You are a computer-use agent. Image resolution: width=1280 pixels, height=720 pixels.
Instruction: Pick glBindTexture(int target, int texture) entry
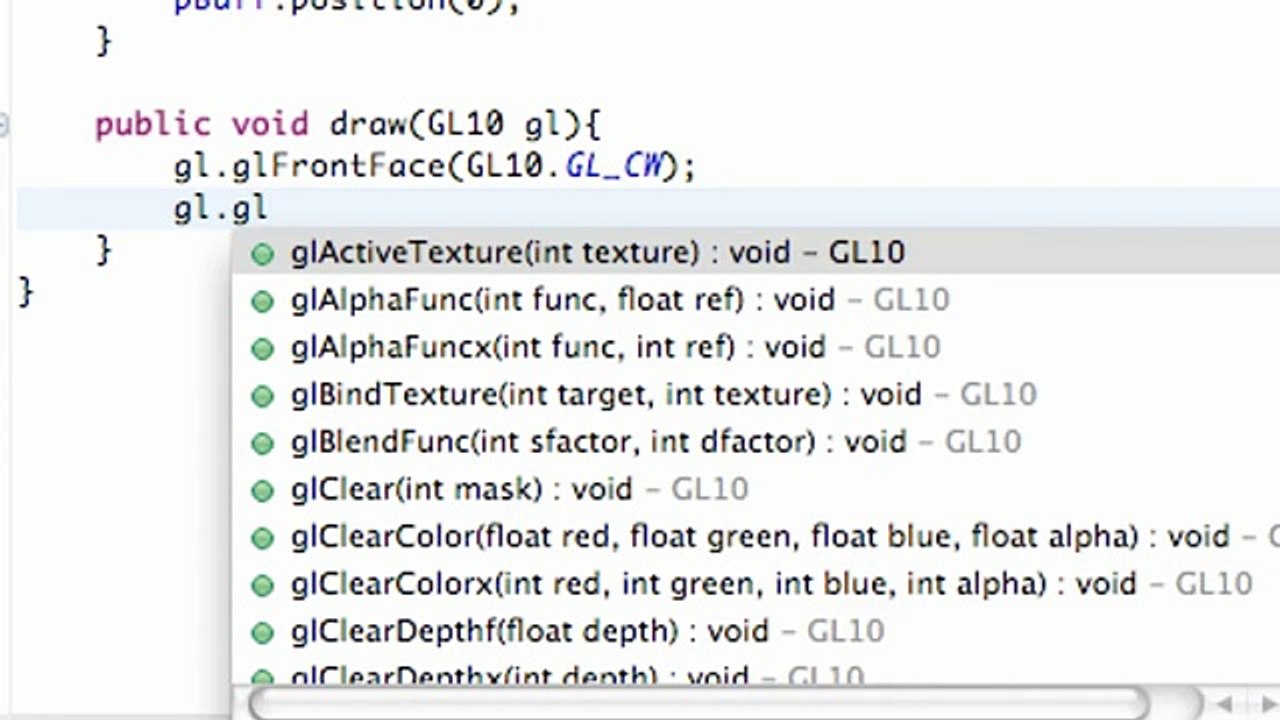pos(755,394)
